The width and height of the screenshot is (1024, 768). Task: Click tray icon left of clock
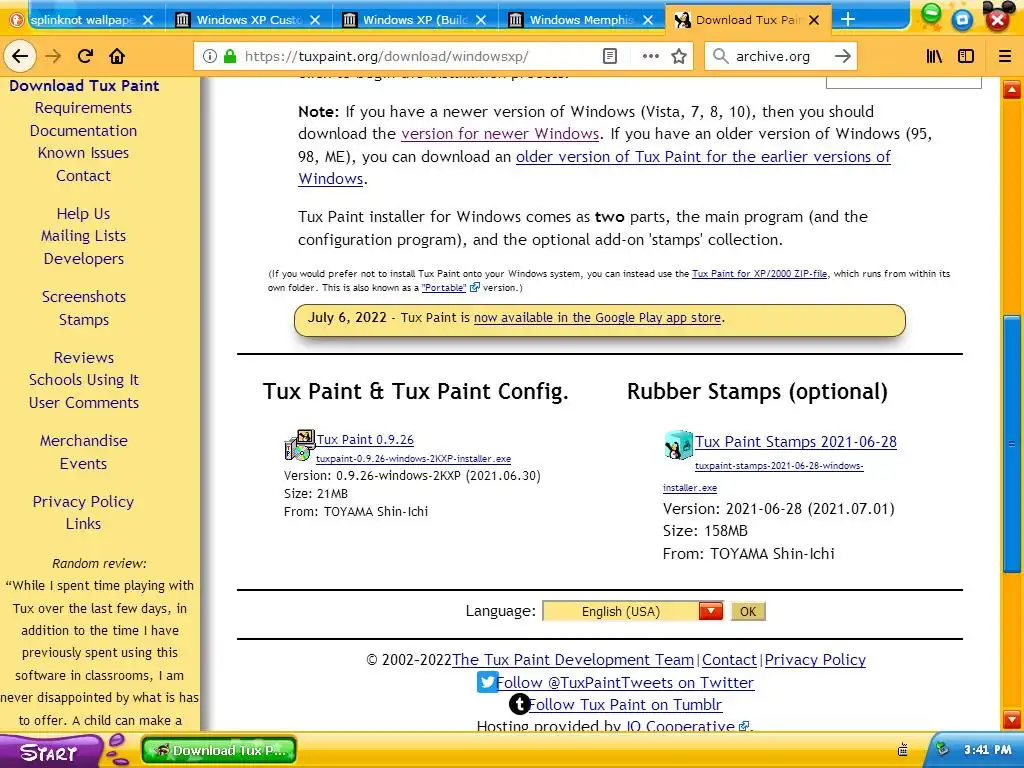pos(942,749)
